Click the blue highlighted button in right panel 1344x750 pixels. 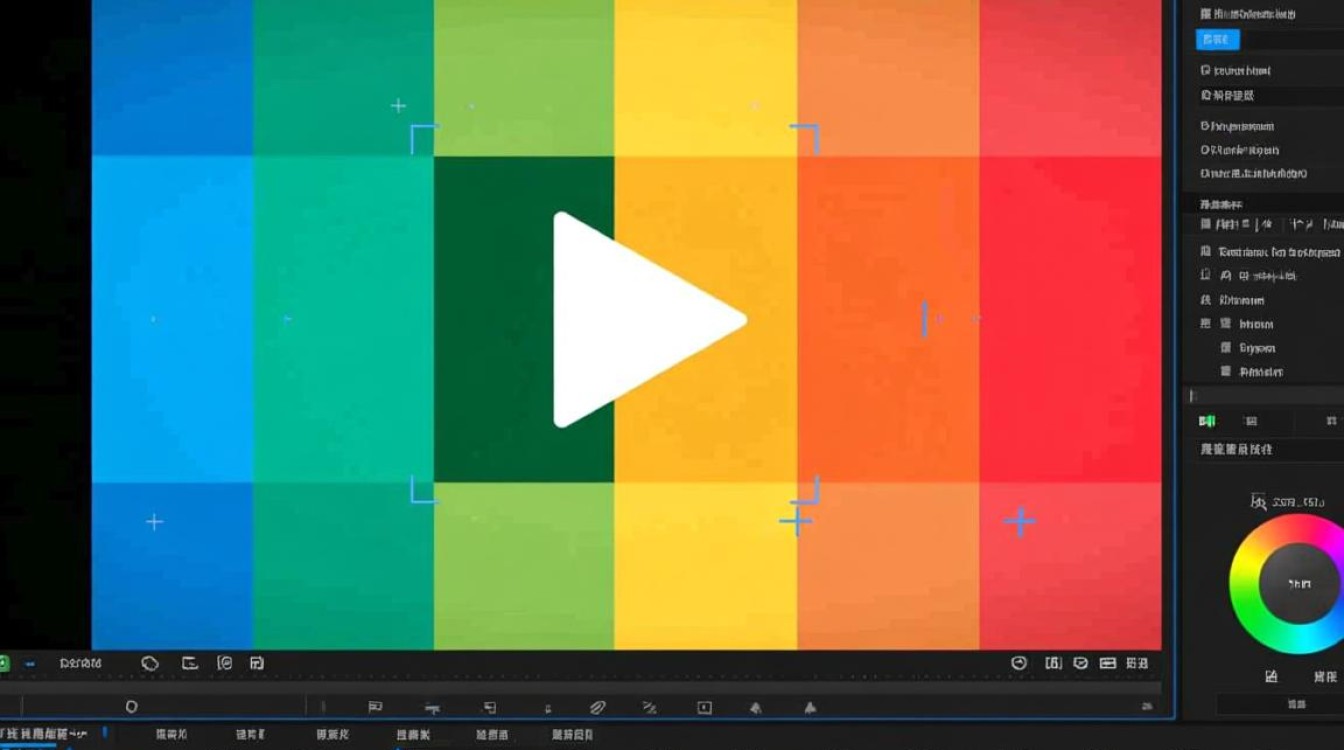[1217, 39]
